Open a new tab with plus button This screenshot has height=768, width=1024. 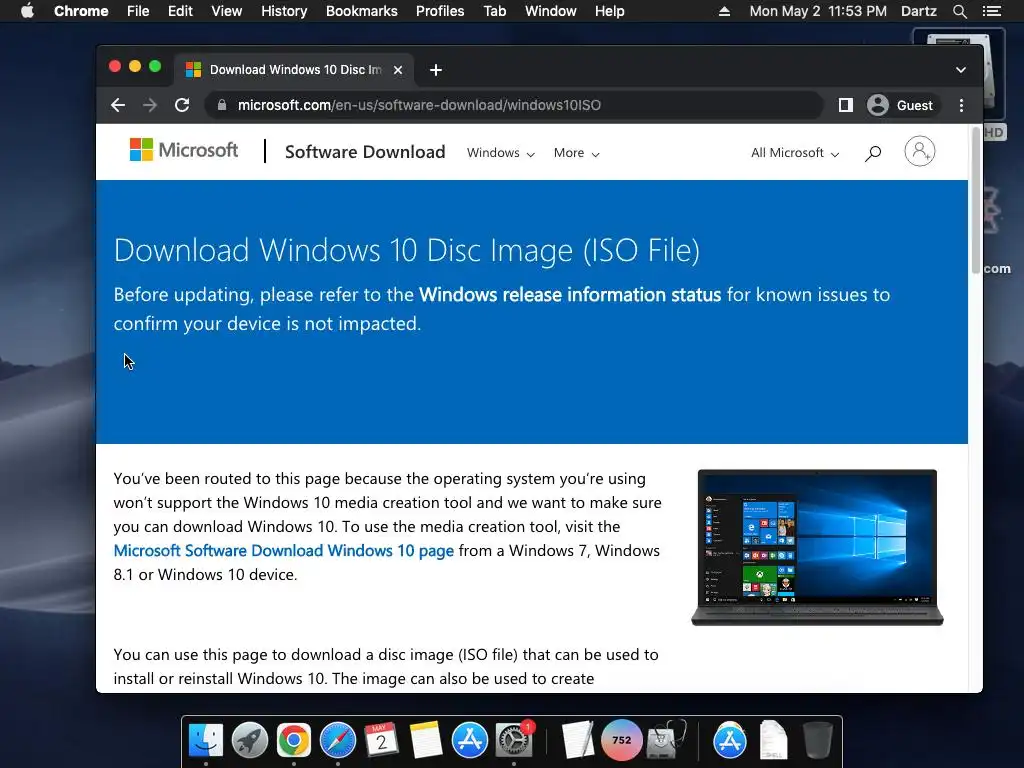click(x=436, y=70)
